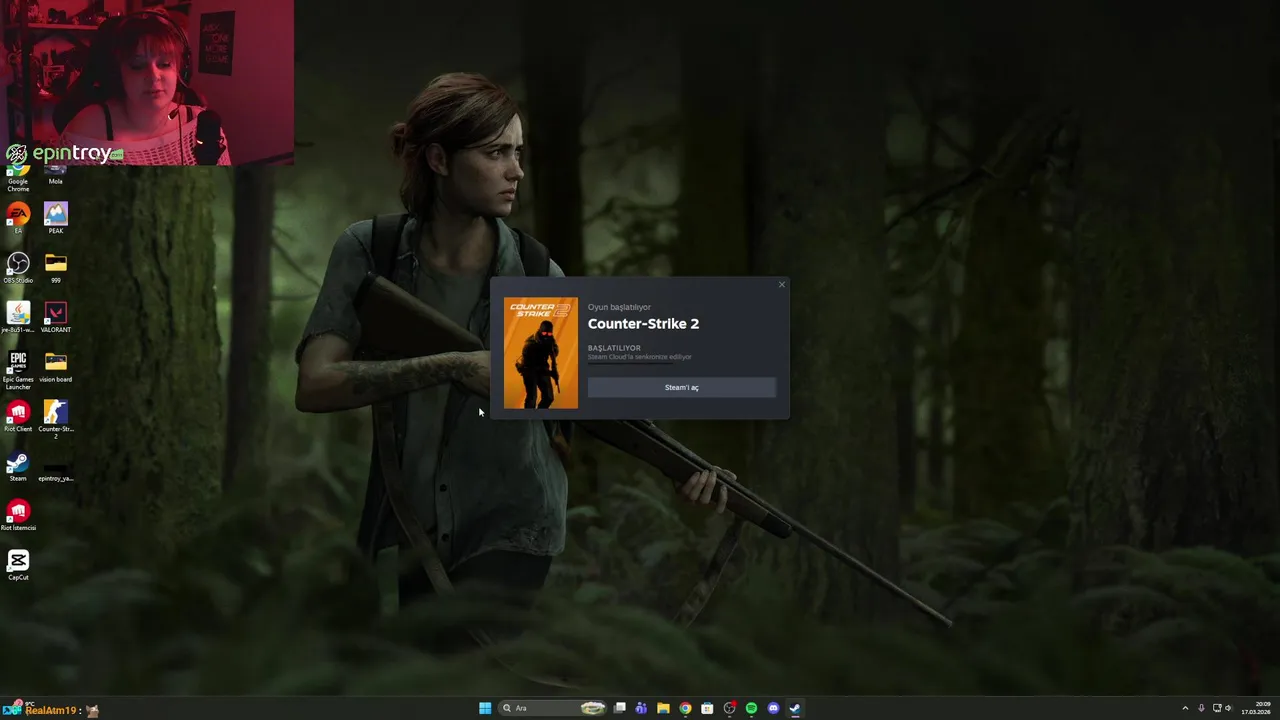
Task: Expand hidden system tray icons chevron
Action: tap(1185, 708)
